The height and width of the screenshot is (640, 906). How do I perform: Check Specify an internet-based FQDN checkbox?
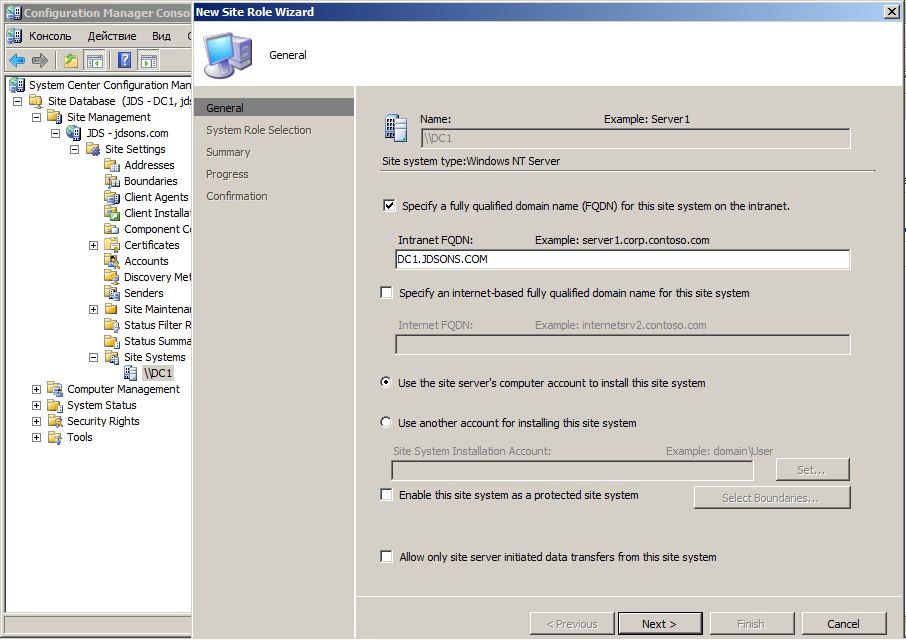point(387,292)
